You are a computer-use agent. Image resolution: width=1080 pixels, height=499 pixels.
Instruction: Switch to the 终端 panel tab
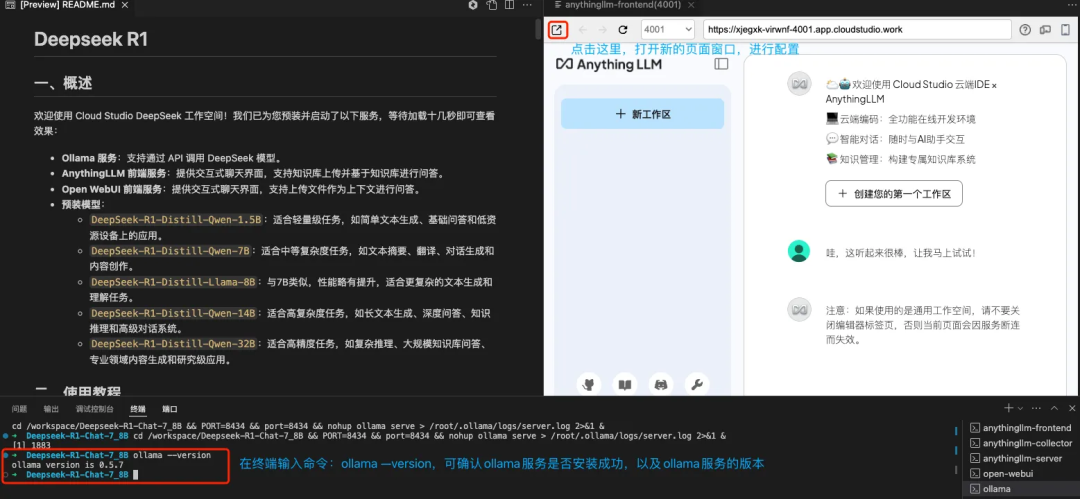click(x=138, y=409)
